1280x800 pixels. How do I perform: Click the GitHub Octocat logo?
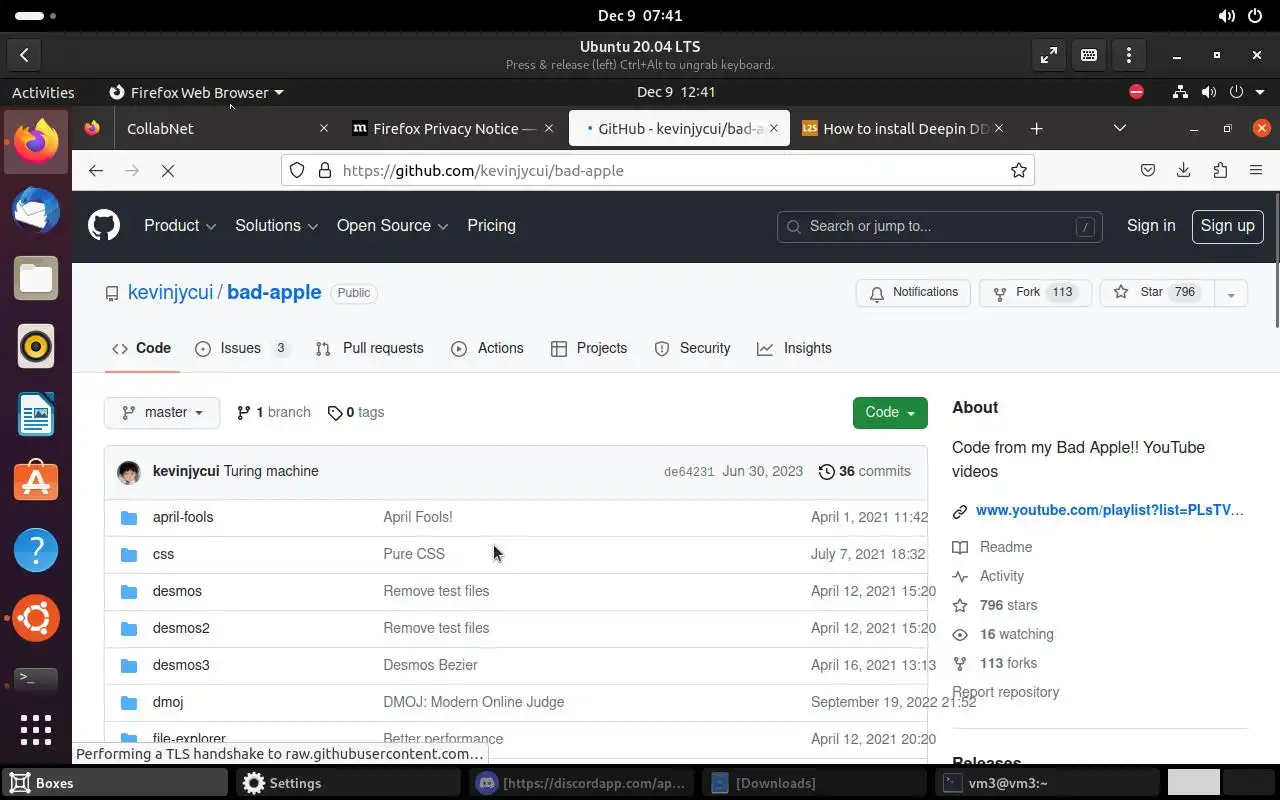click(x=104, y=226)
